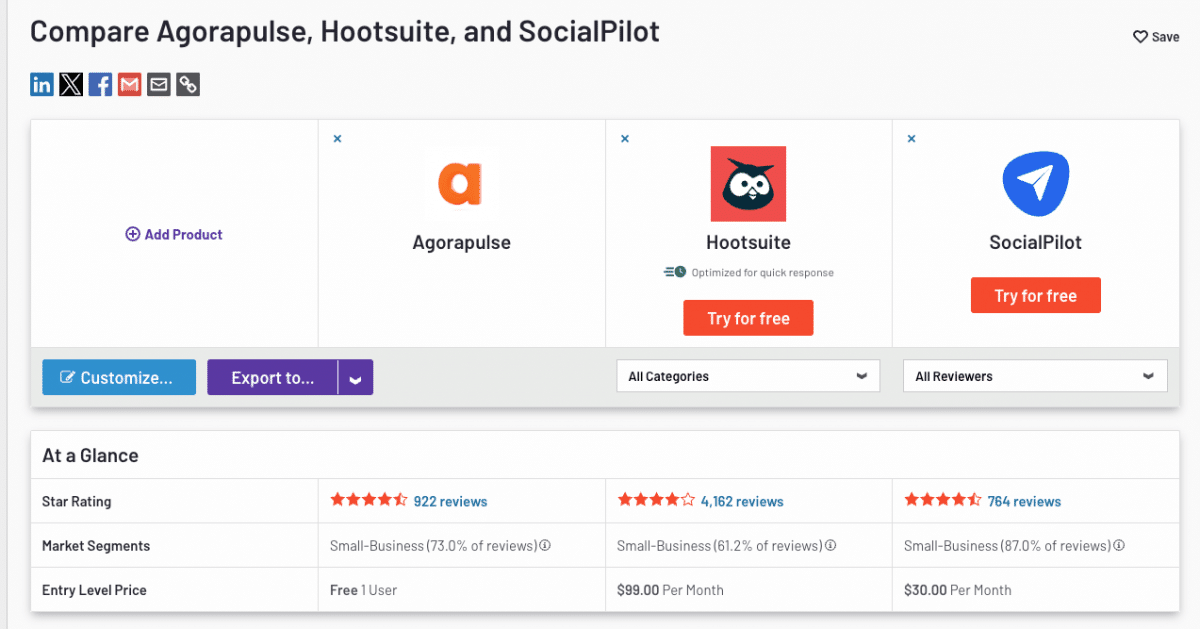The height and width of the screenshot is (629, 1200).
Task: Open the All Categories dropdown
Action: 748,375
